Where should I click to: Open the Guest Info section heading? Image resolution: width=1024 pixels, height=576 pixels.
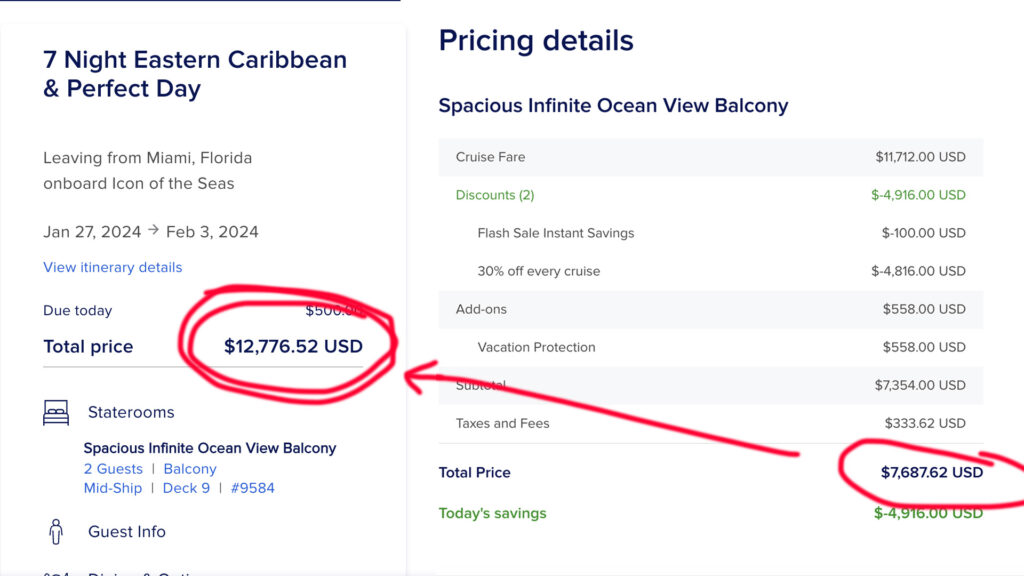pos(127,532)
